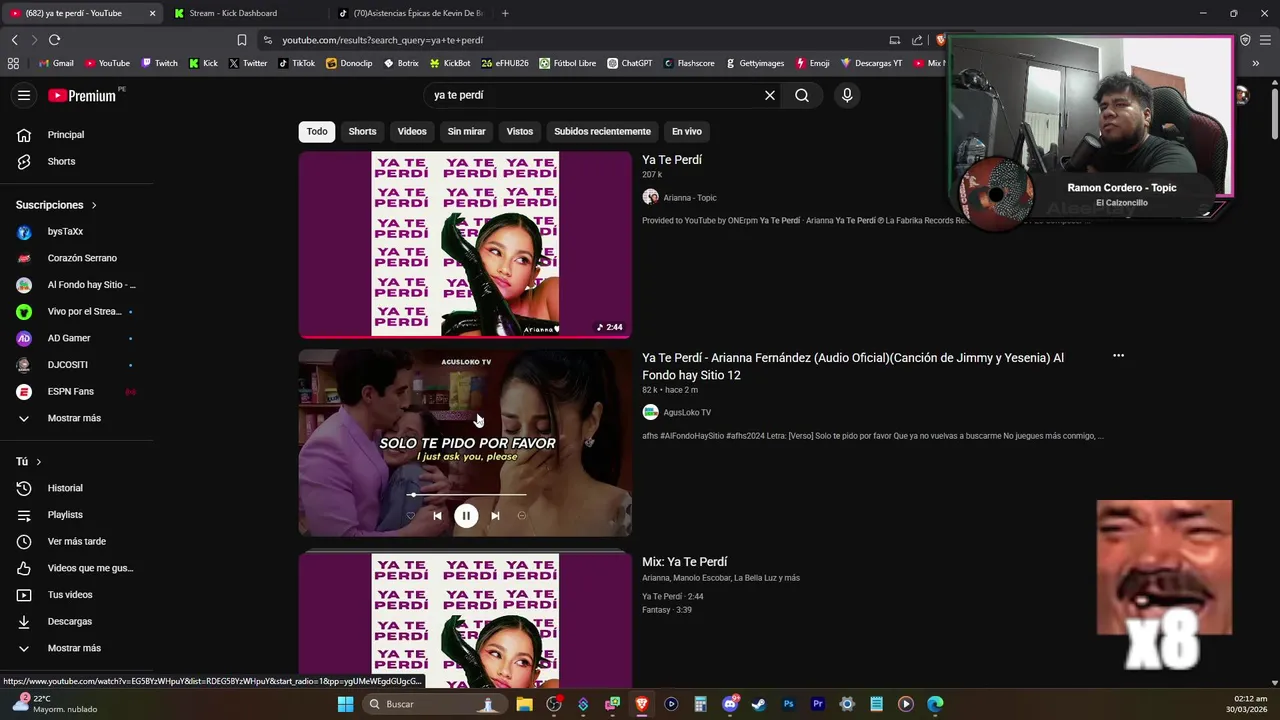The height and width of the screenshot is (720, 1280).
Task: Show more bookmarks overflow chevron
Action: 1255,63
